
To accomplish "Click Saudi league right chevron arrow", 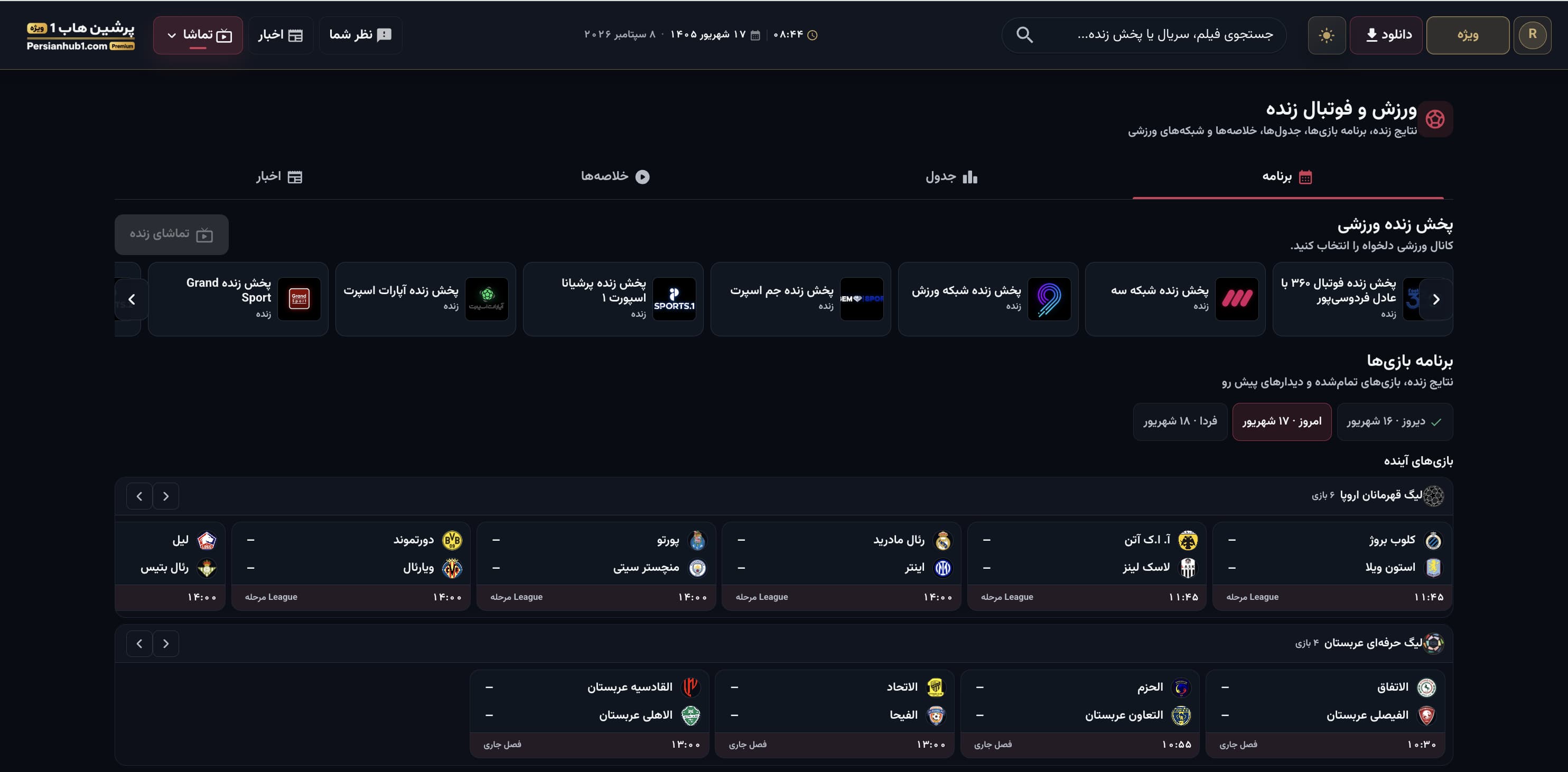I will (x=165, y=644).
